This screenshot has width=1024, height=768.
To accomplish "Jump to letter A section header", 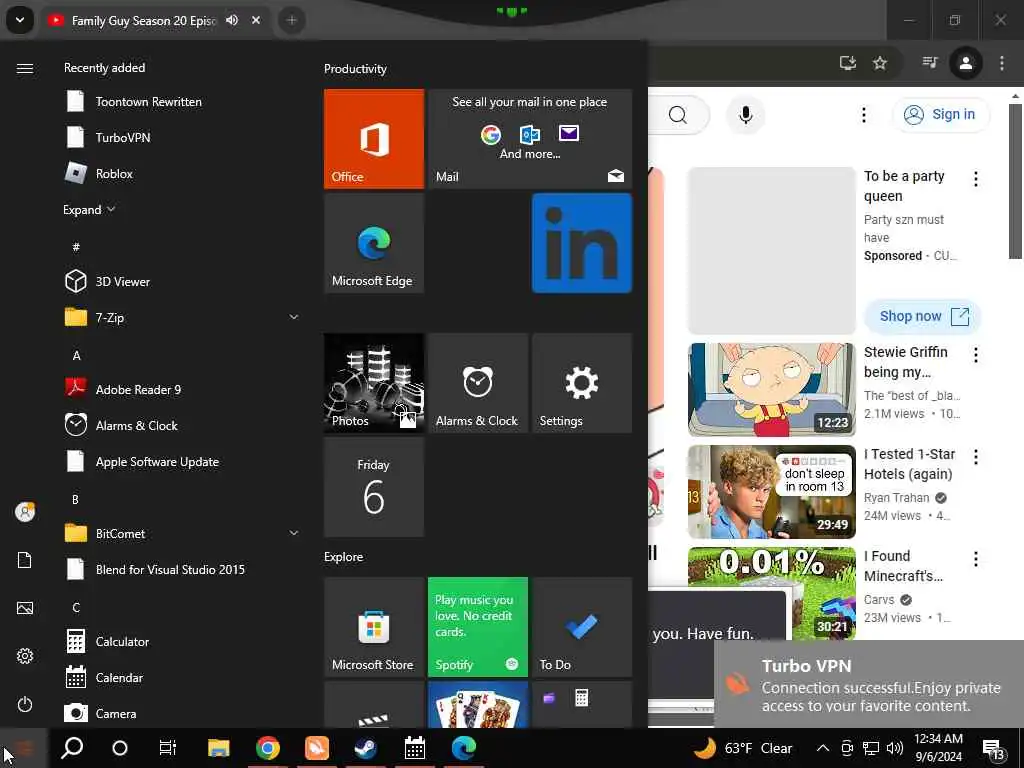I will click(x=76, y=355).
